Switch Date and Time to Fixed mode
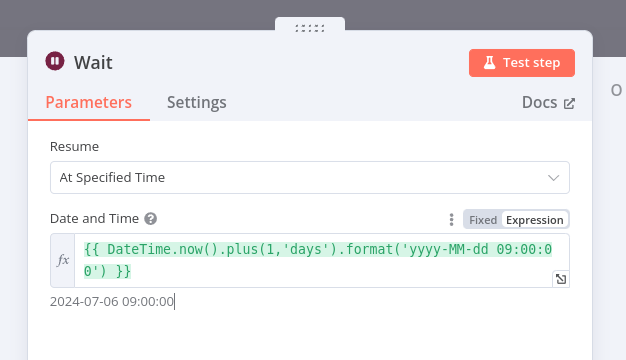The height and width of the screenshot is (360, 626). pyautogui.click(x=483, y=220)
